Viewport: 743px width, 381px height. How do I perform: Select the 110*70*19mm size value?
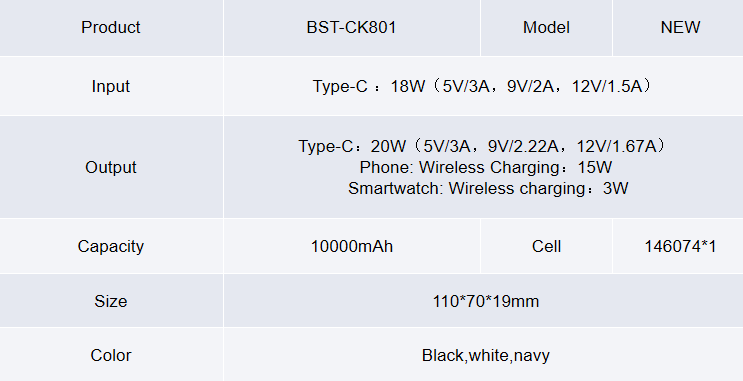click(x=486, y=301)
